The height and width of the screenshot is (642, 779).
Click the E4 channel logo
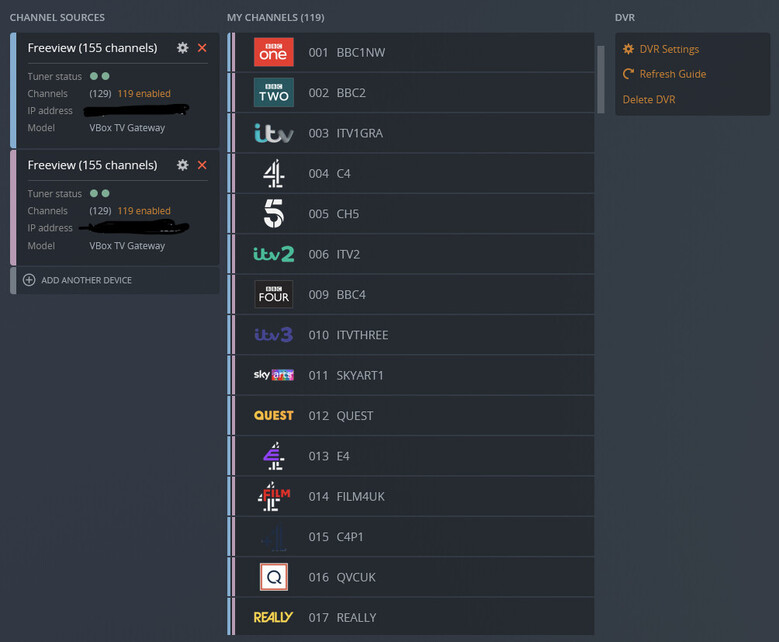[274, 456]
